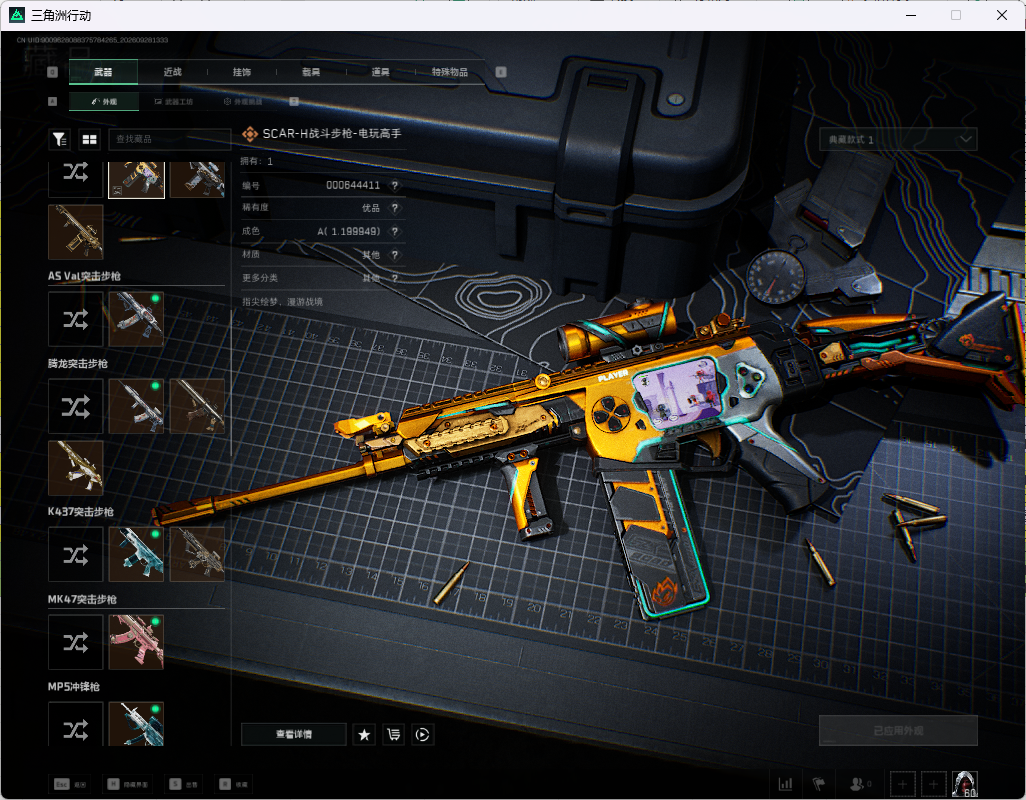The height and width of the screenshot is (800, 1026).
Task: Focus the 查找藏品 search field
Action: tap(169, 139)
